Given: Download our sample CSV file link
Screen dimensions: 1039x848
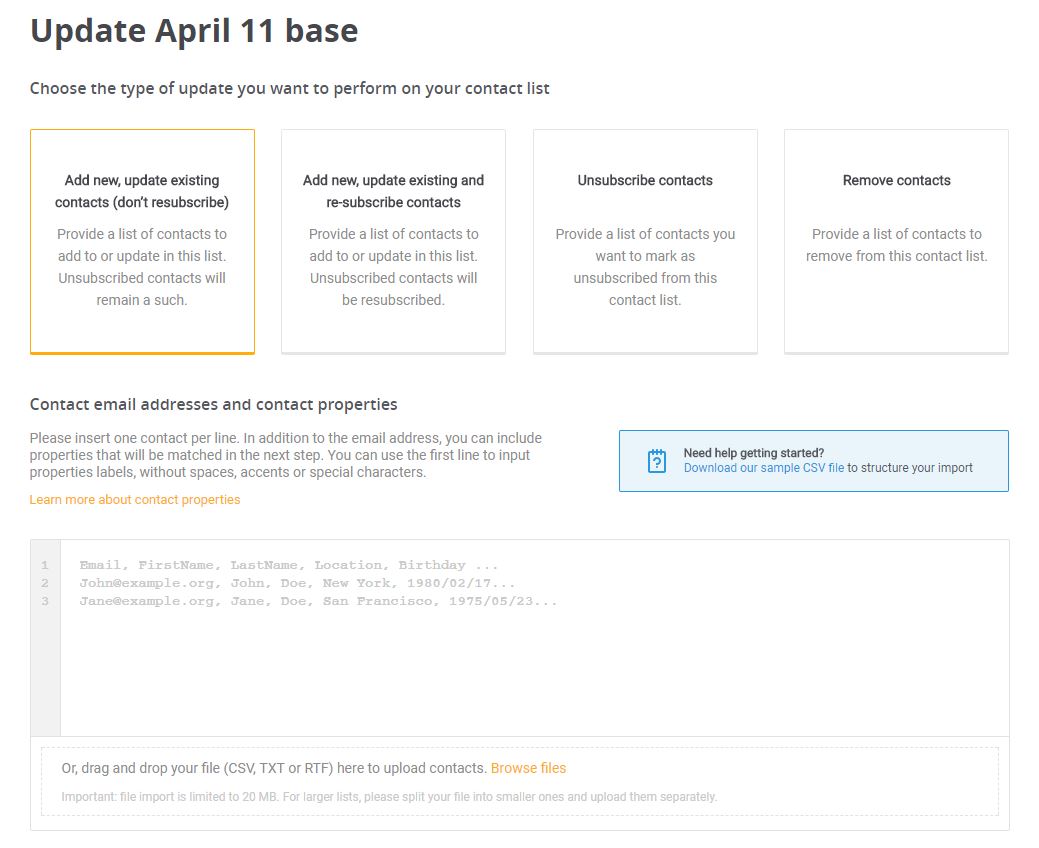Looking at the screenshot, I should [764, 468].
